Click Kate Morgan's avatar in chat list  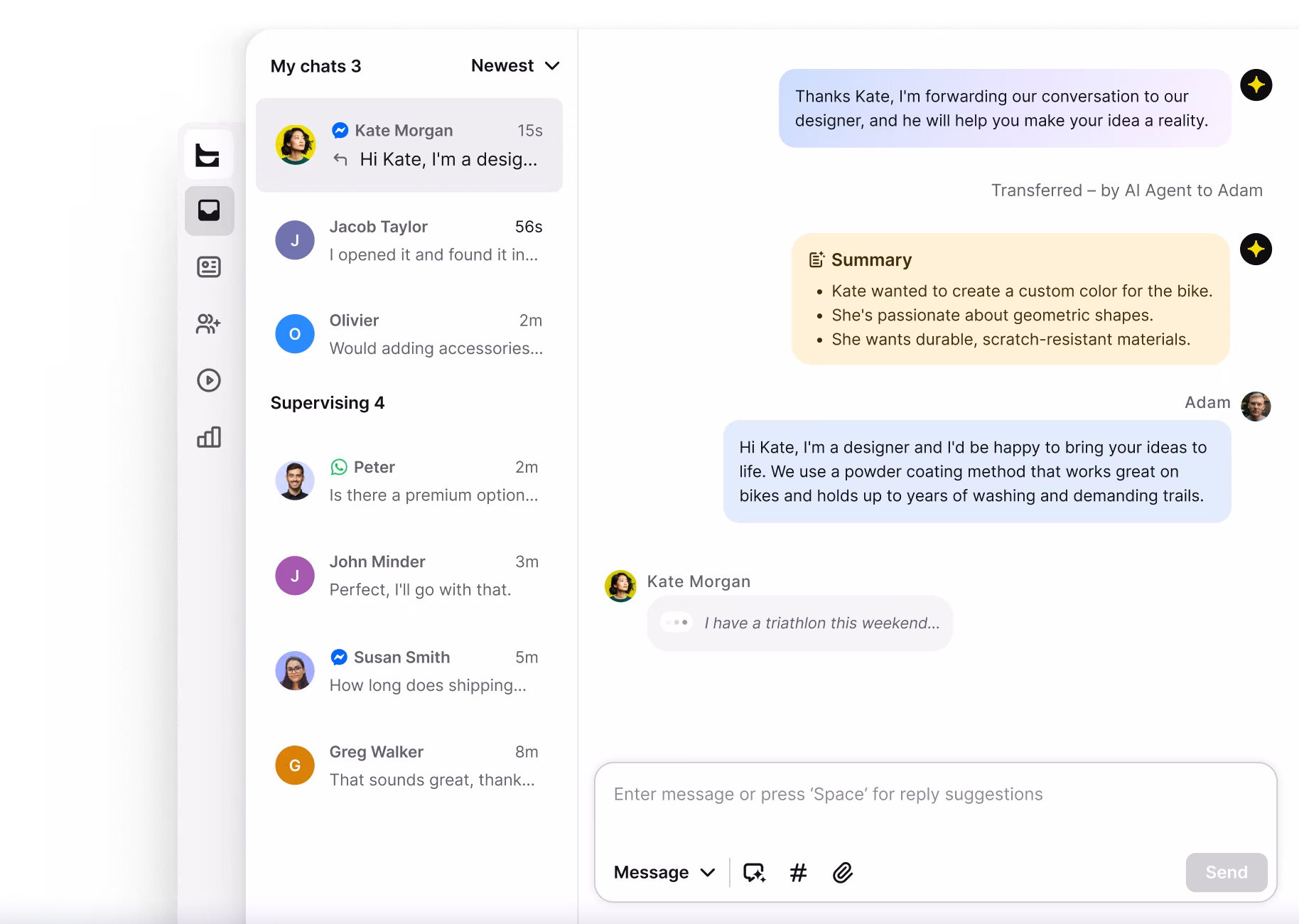[x=296, y=145]
